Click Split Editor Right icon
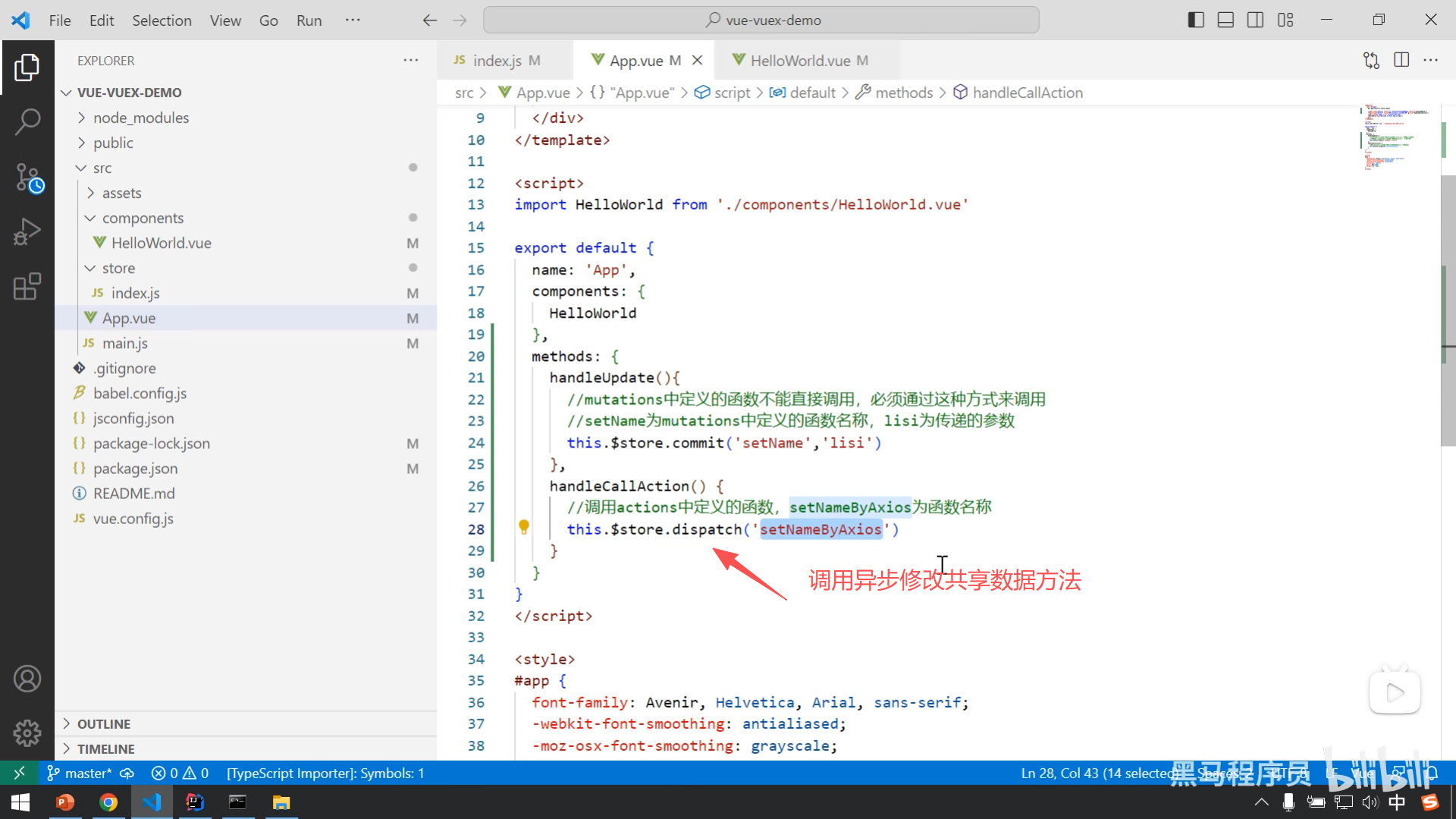Image resolution: width=1456 pixels, height=819 pixels. click(1401, 60)
